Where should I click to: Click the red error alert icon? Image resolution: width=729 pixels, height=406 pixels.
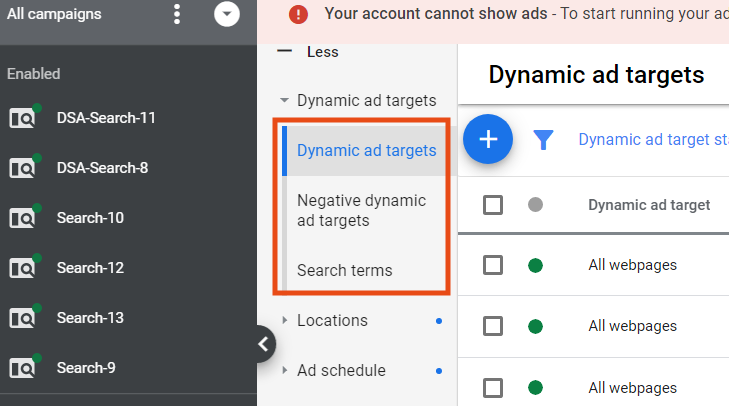pos(299,14)
